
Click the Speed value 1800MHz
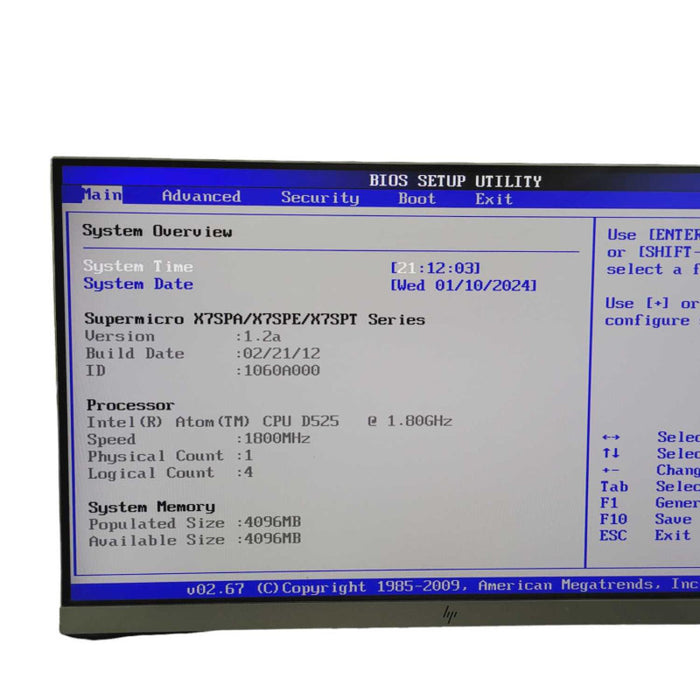(277, 438)
